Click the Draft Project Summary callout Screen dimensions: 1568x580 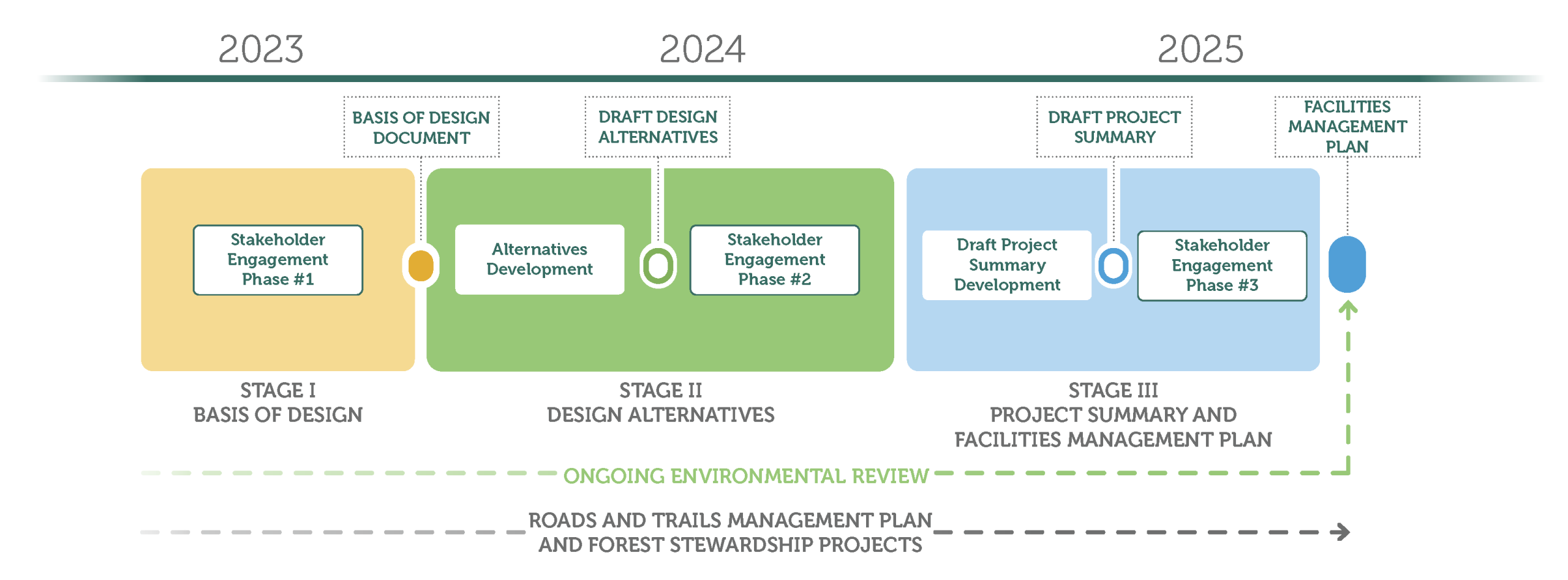point(1114,127)
